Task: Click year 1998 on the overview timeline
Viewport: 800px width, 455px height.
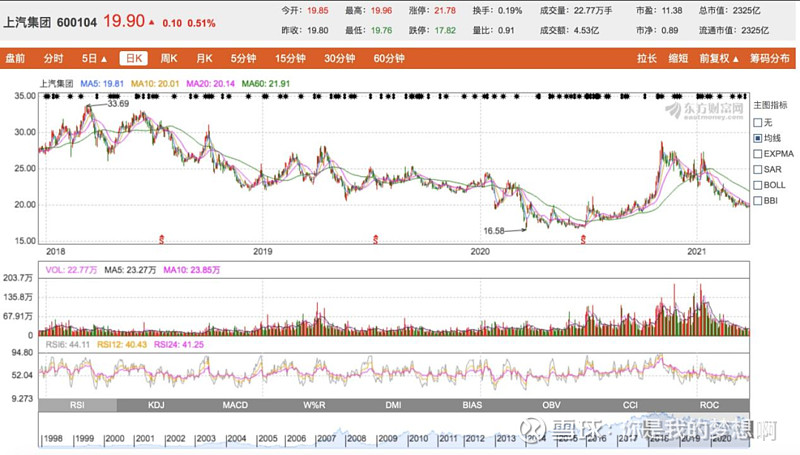Action: [54, 438]
